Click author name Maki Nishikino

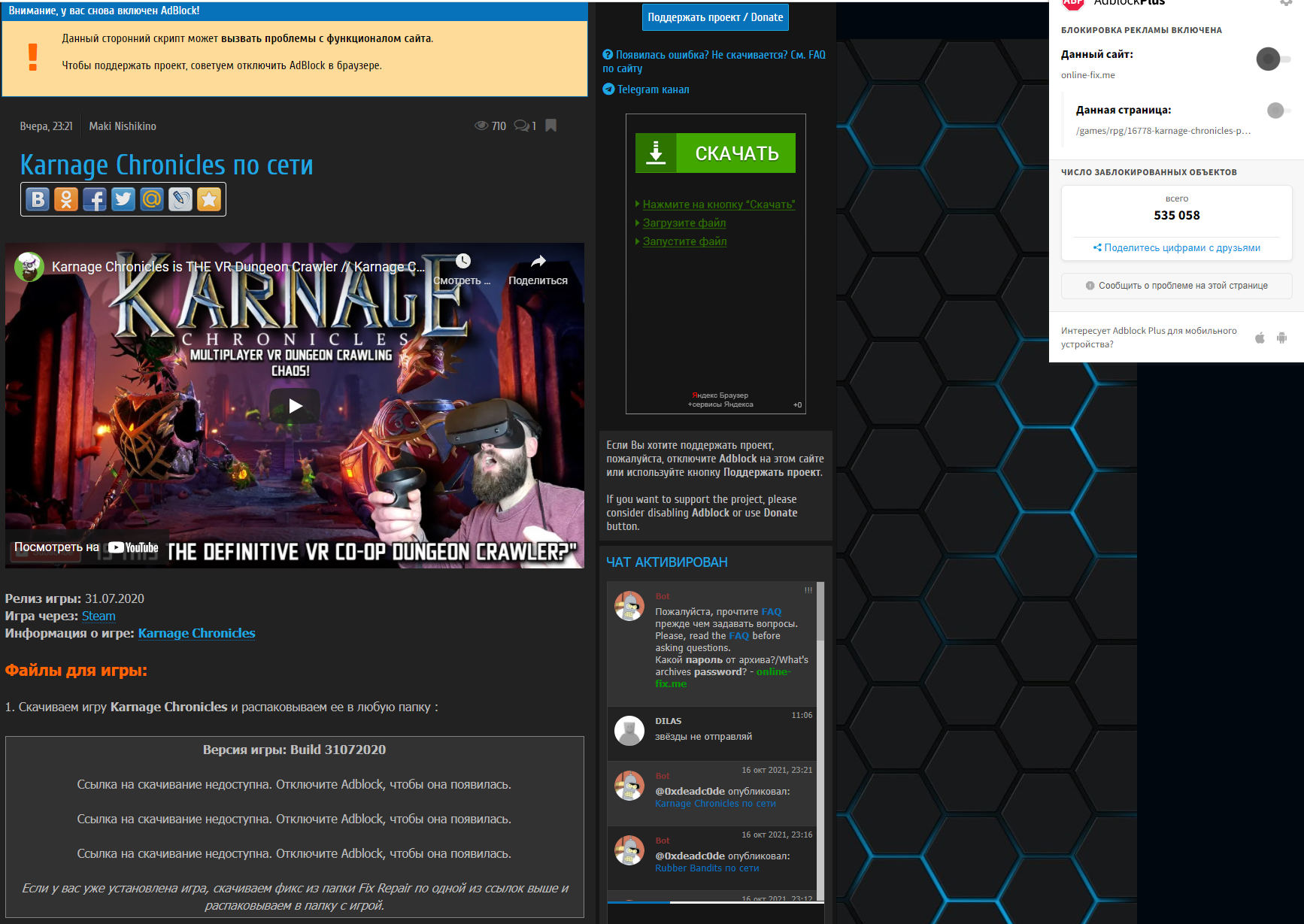[123, 126]
